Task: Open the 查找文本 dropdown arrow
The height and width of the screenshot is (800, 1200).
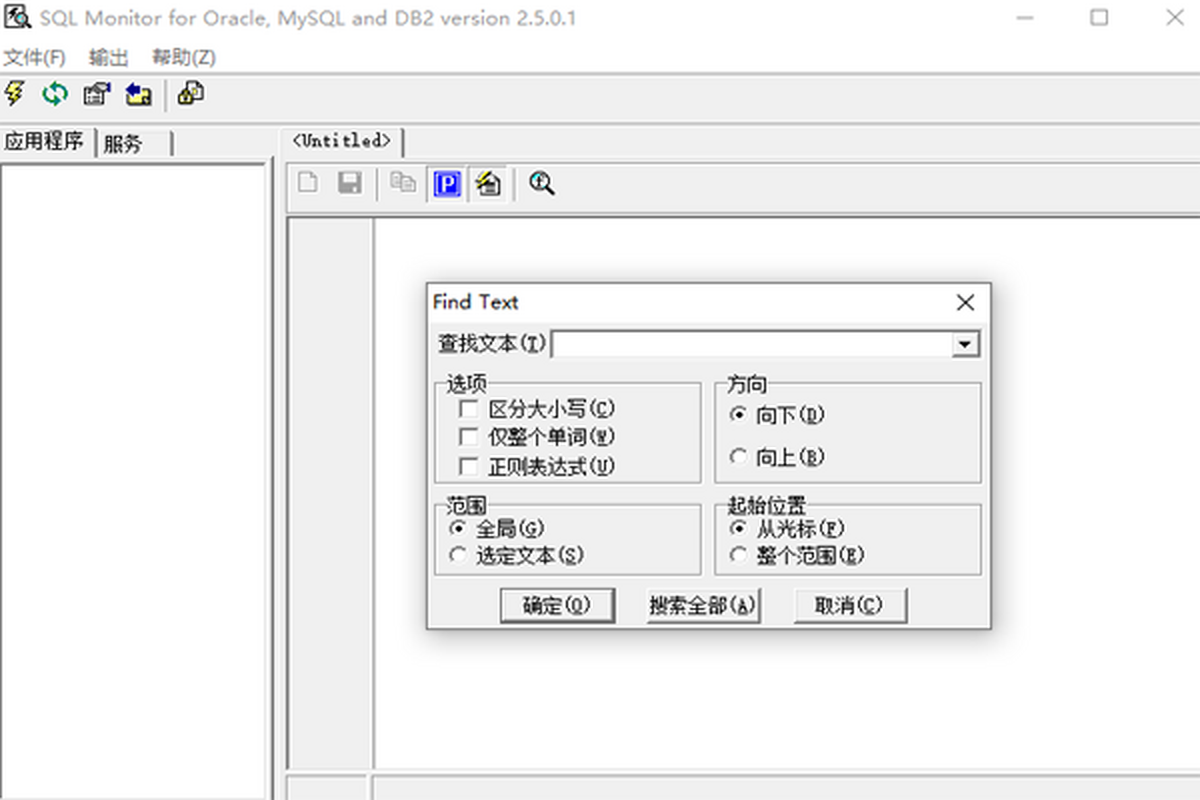Action: 964,344
